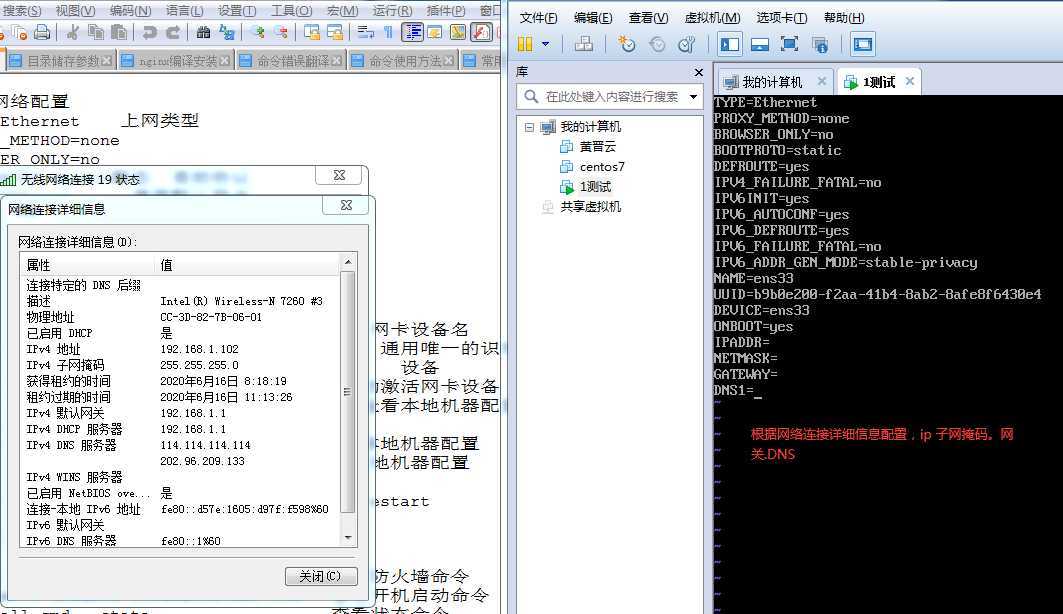
Task: Toggle synchronized vertical scrolling icon
Action: pos(311,33)
